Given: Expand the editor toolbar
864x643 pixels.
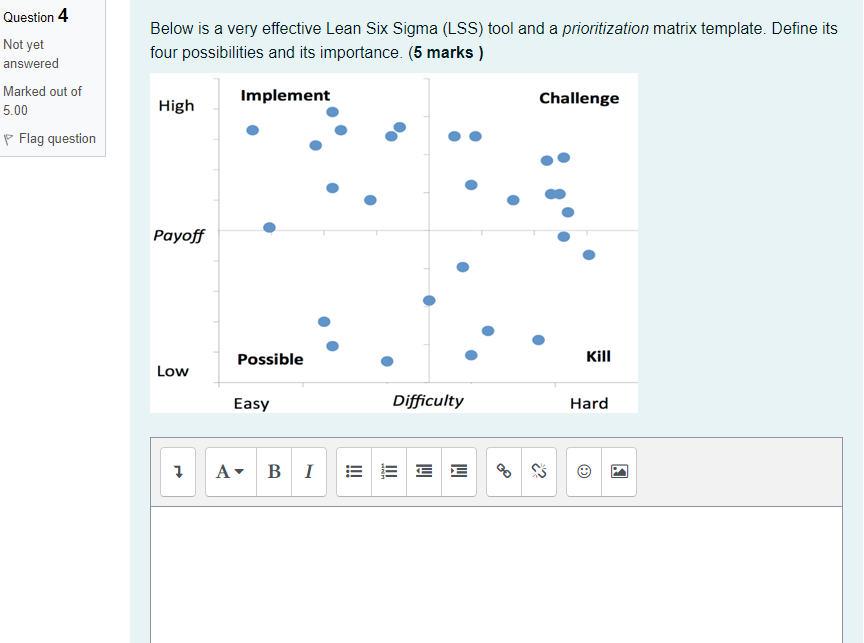Looking at the screenshot, I should click(x=177, y=471).
